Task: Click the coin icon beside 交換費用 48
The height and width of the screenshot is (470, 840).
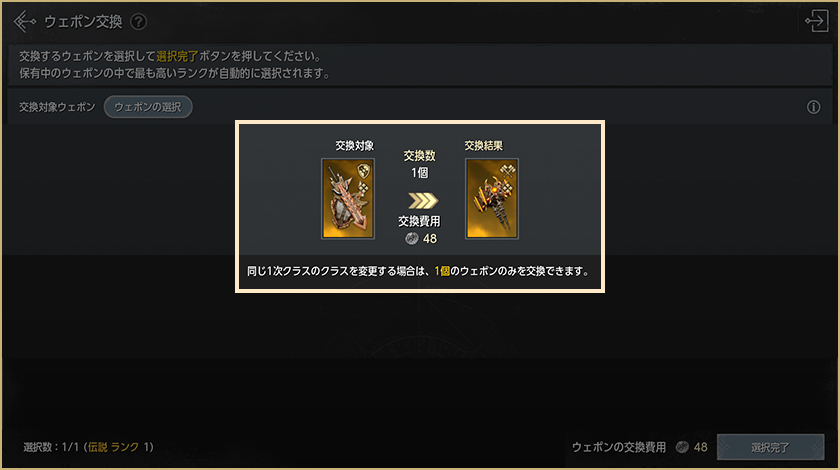Action: point(411,238)
